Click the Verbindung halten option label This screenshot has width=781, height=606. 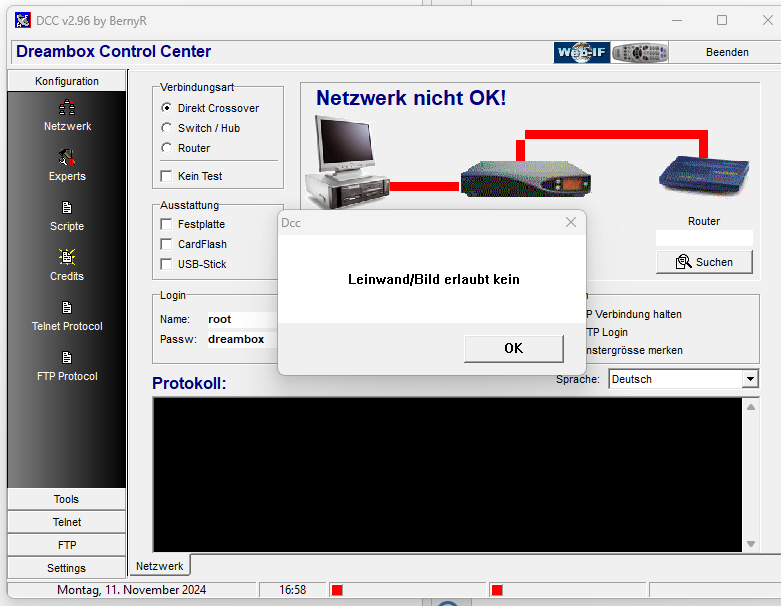[633, 314]
